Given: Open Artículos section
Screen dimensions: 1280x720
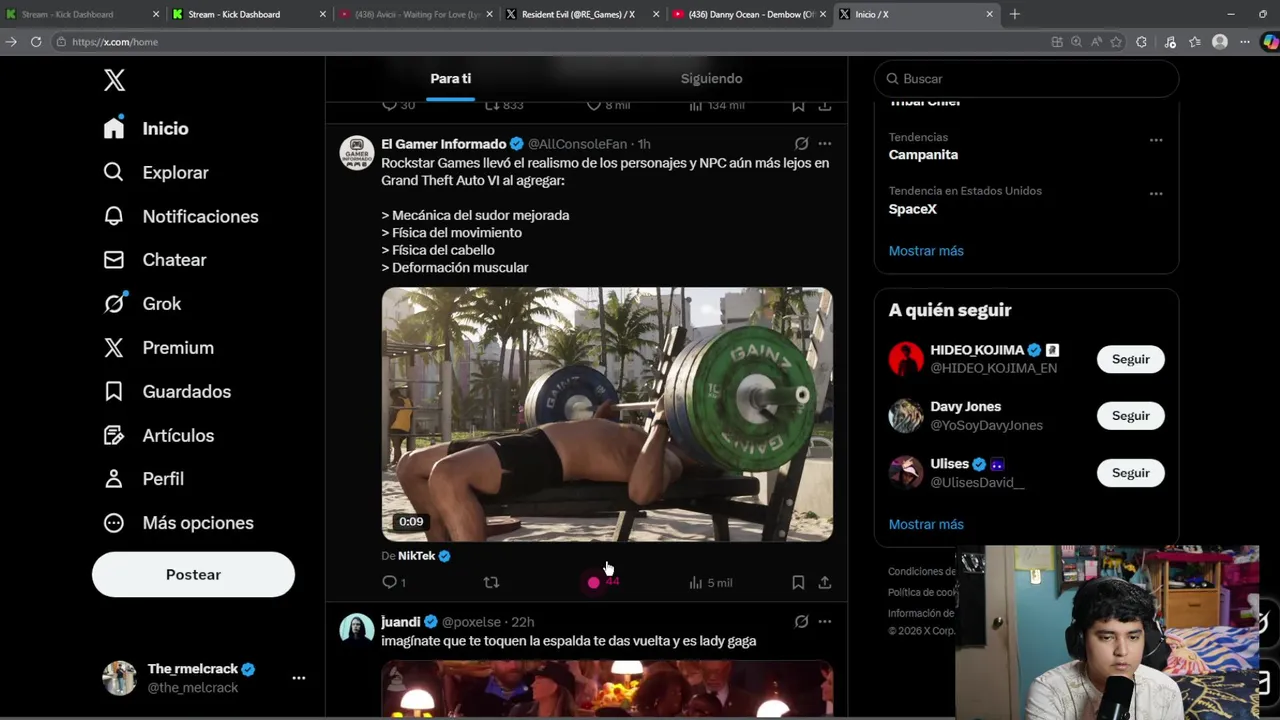Looking at the screenshot, I should 159,435.
